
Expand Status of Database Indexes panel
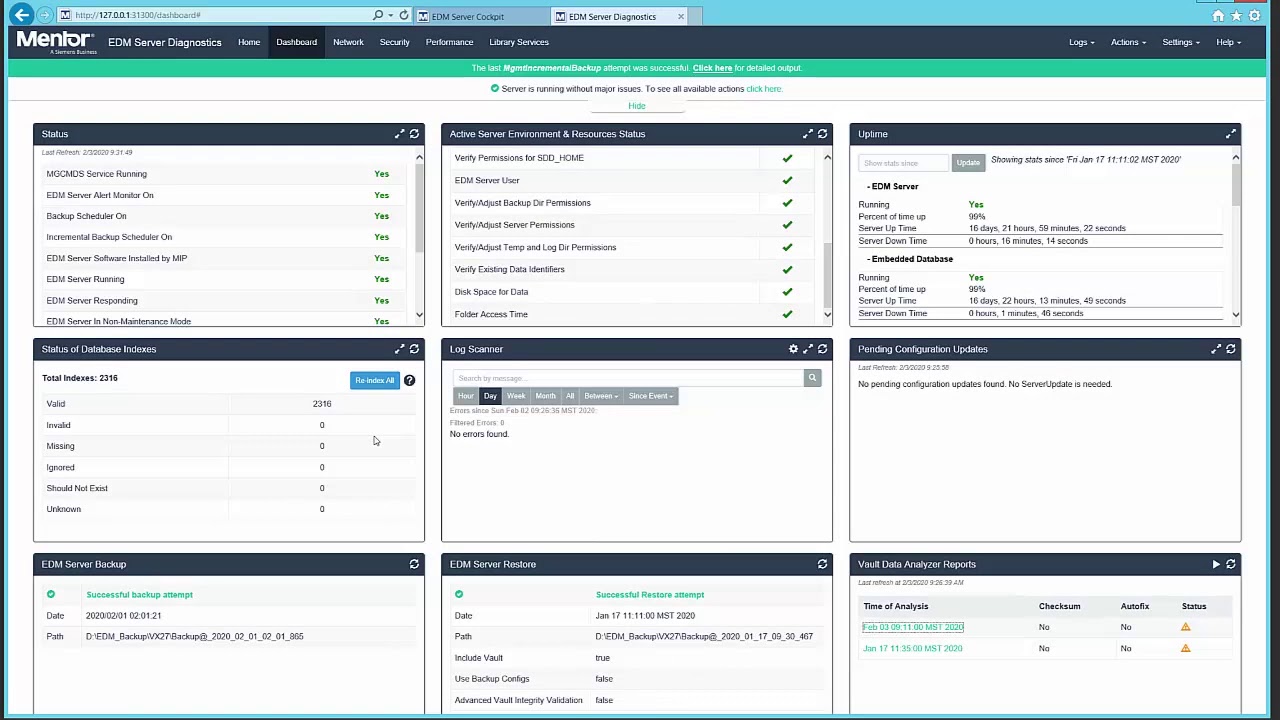pyautogui.click(x=400, y=349)
